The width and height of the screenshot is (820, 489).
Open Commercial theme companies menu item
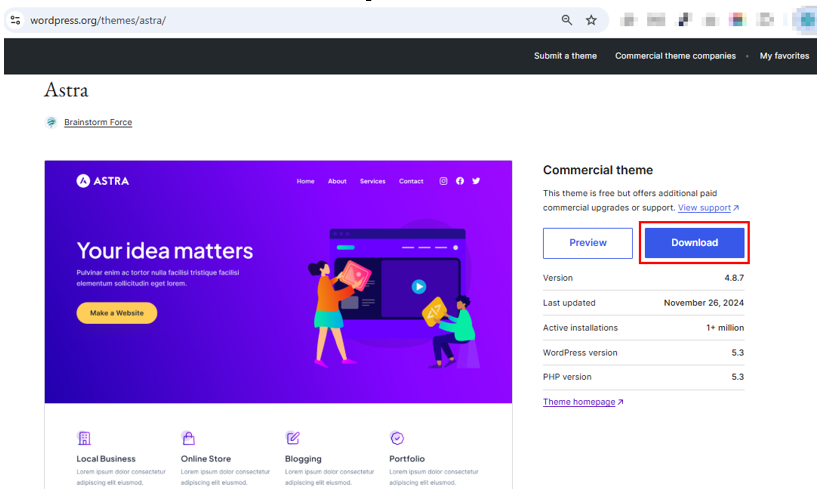[x=675, y=56]
